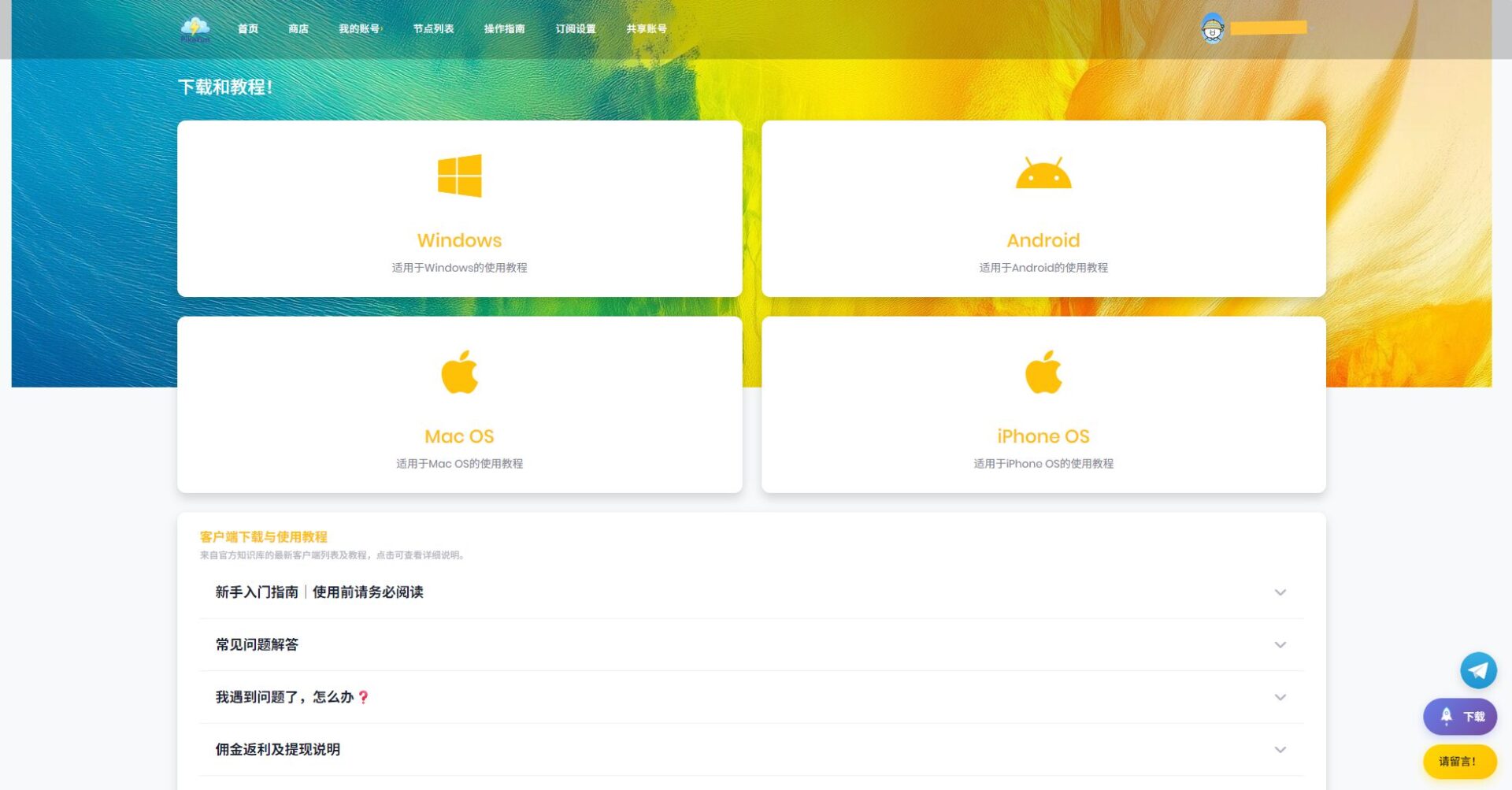Screen dimensions: 1512x790
Task: Click the Windows logo icon
Action: tap(459, 175)
